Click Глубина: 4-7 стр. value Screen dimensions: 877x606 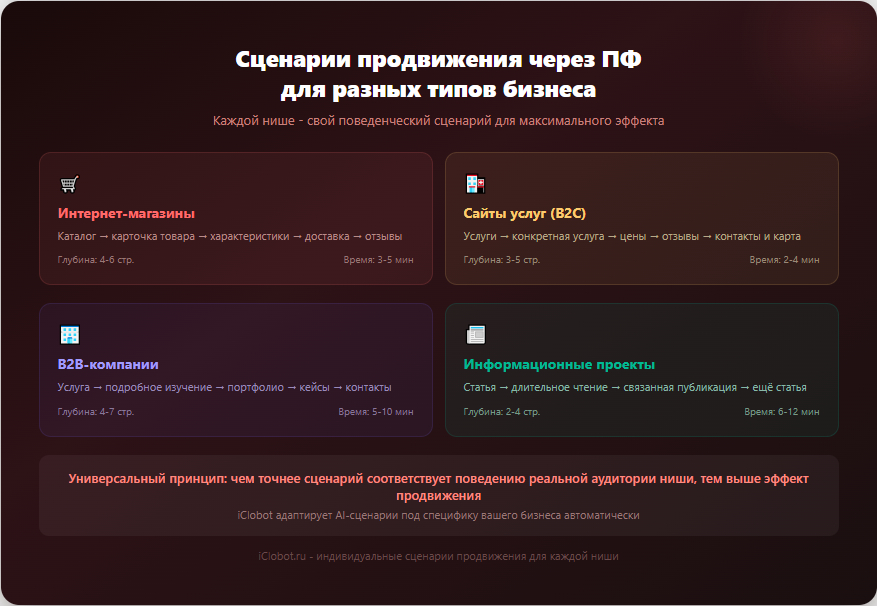point(96,411)
